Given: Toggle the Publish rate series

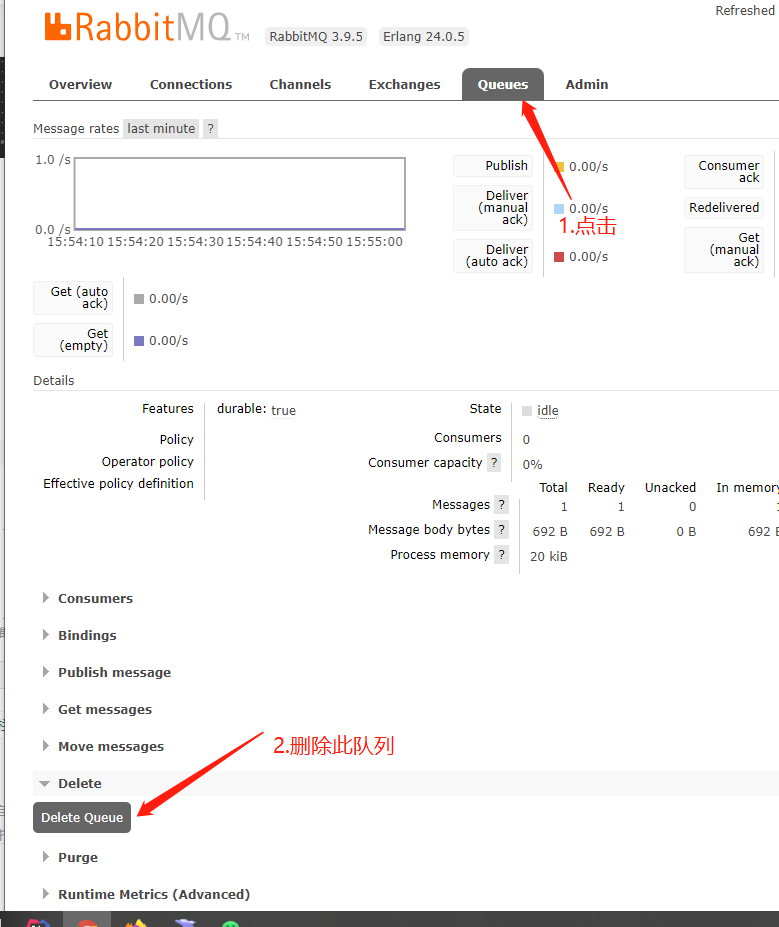Looking at the screenshot, I should click(493, 166).
